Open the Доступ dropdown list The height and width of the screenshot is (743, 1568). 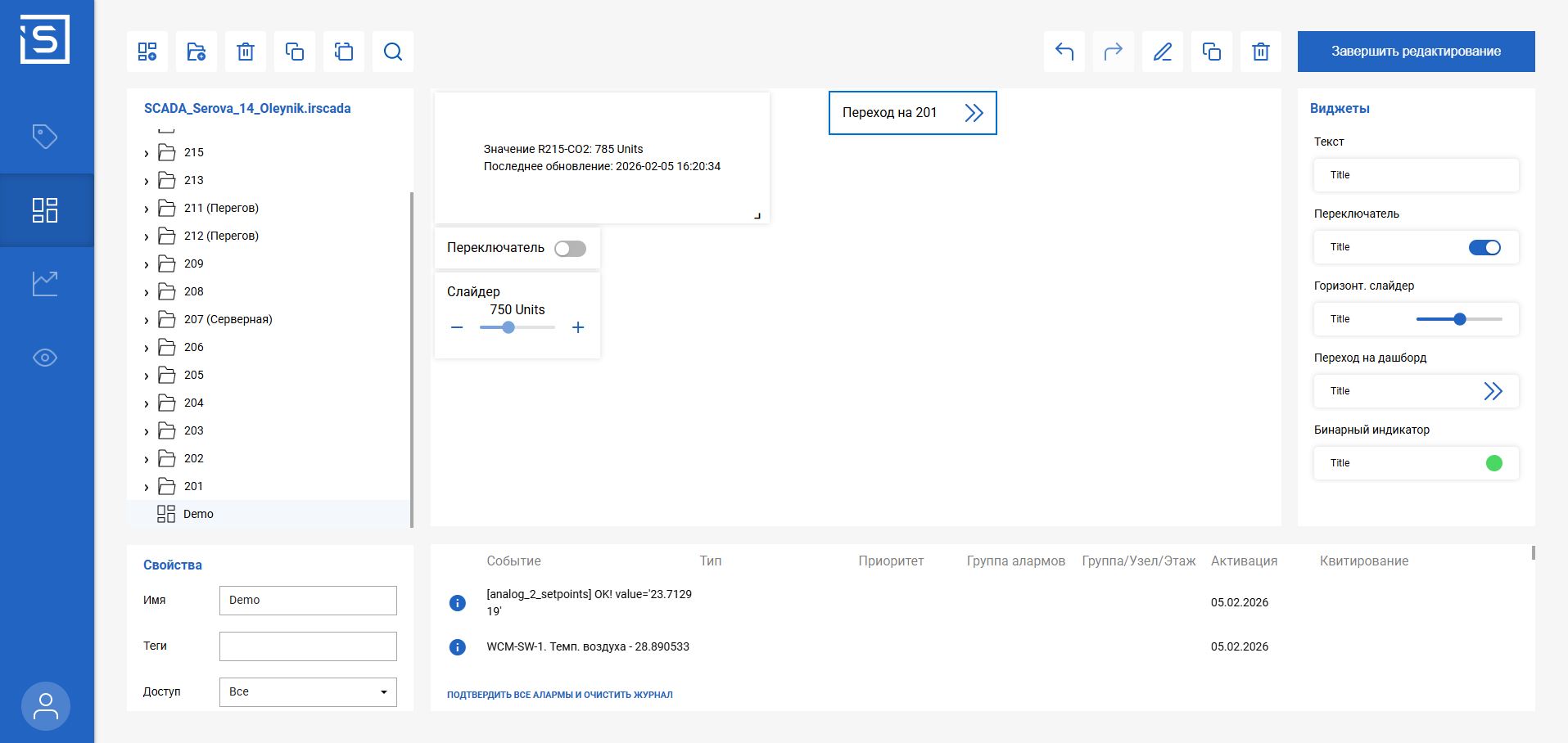[x=308, y=692]
